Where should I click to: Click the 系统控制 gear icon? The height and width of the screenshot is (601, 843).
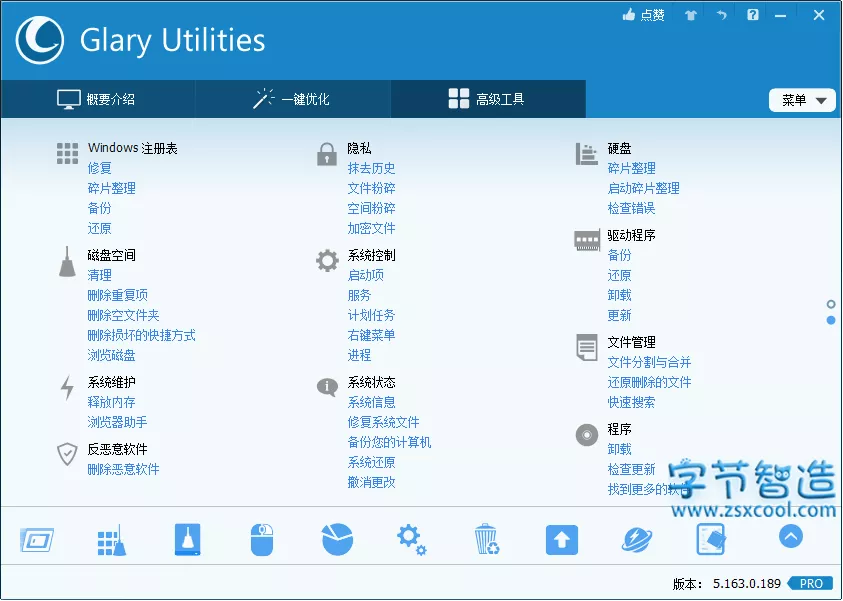[327, 261]
